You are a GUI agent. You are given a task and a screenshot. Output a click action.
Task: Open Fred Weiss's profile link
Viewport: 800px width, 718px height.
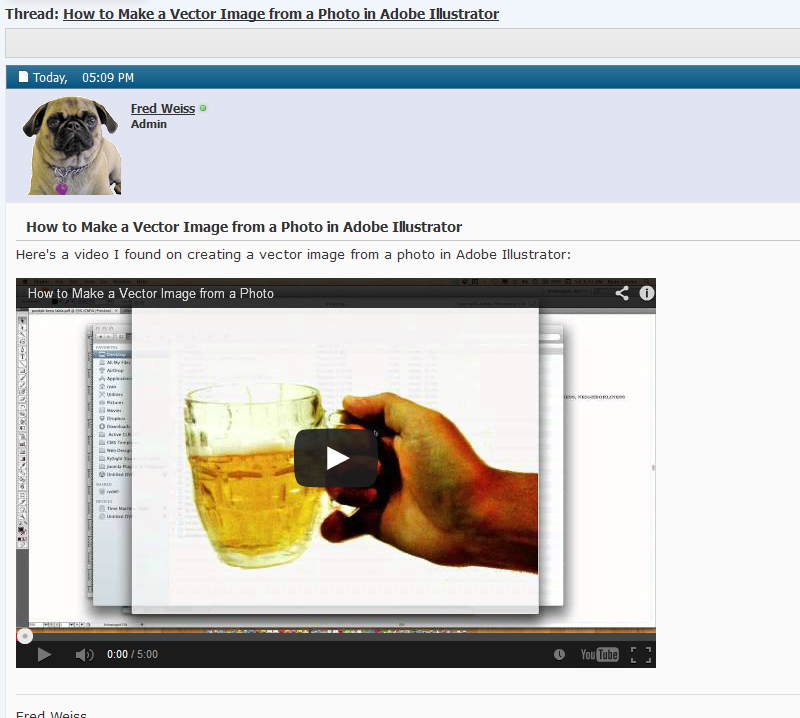click(x=163, y=108)
